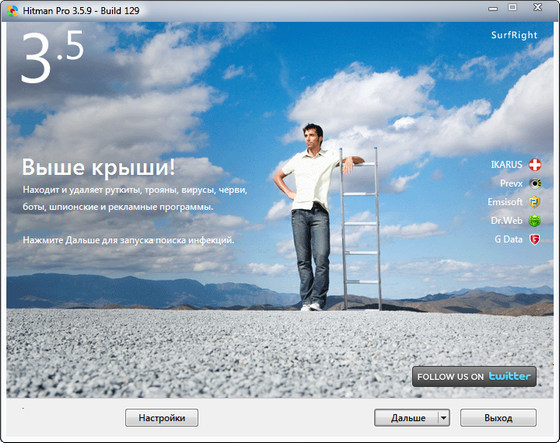This screenshot has width=560, height=443.
Task: Click the IKARUS partner label
Action: pos(506,165)
